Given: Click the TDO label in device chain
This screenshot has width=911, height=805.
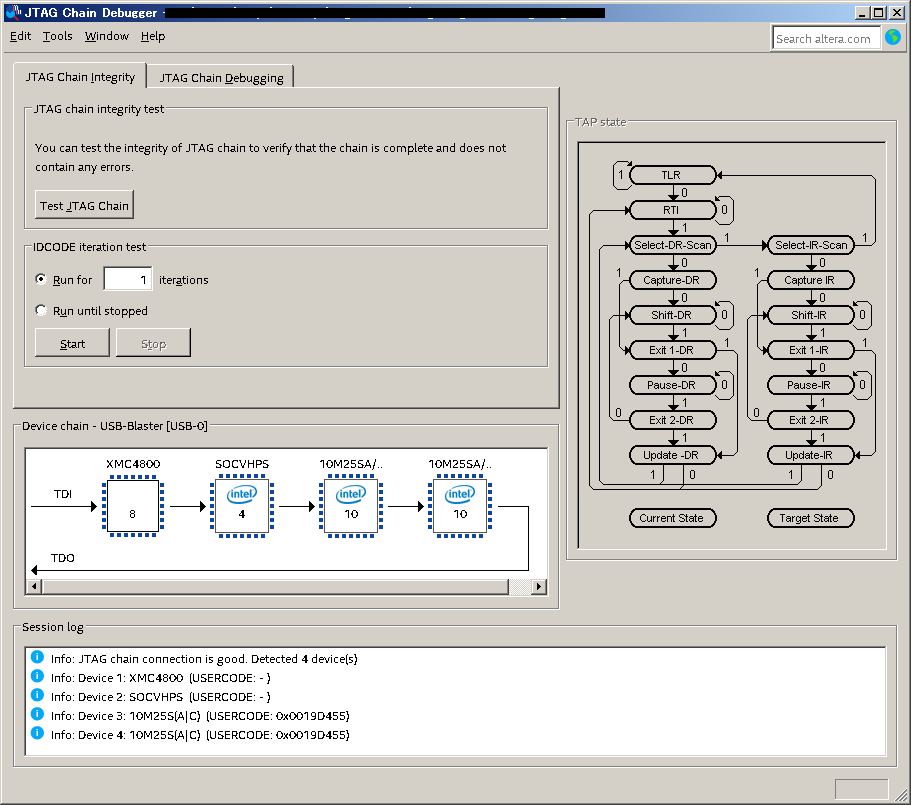Looking at the screenshot, I should (x=63, y=558).
